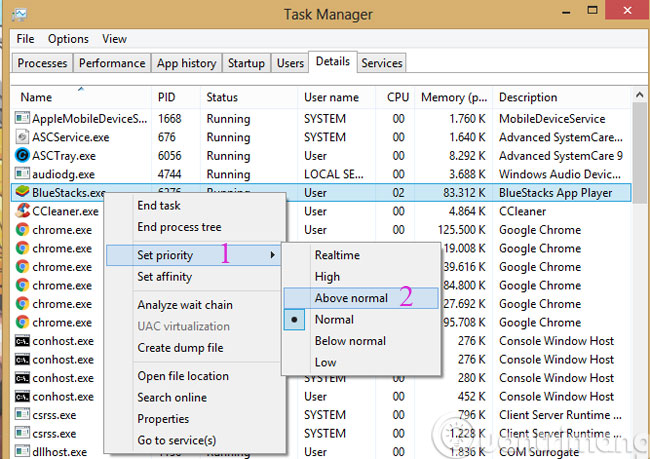Click the BlueStacks.exe process icon
This screenshot has width=650, height=459.
[x=24, y=193]
